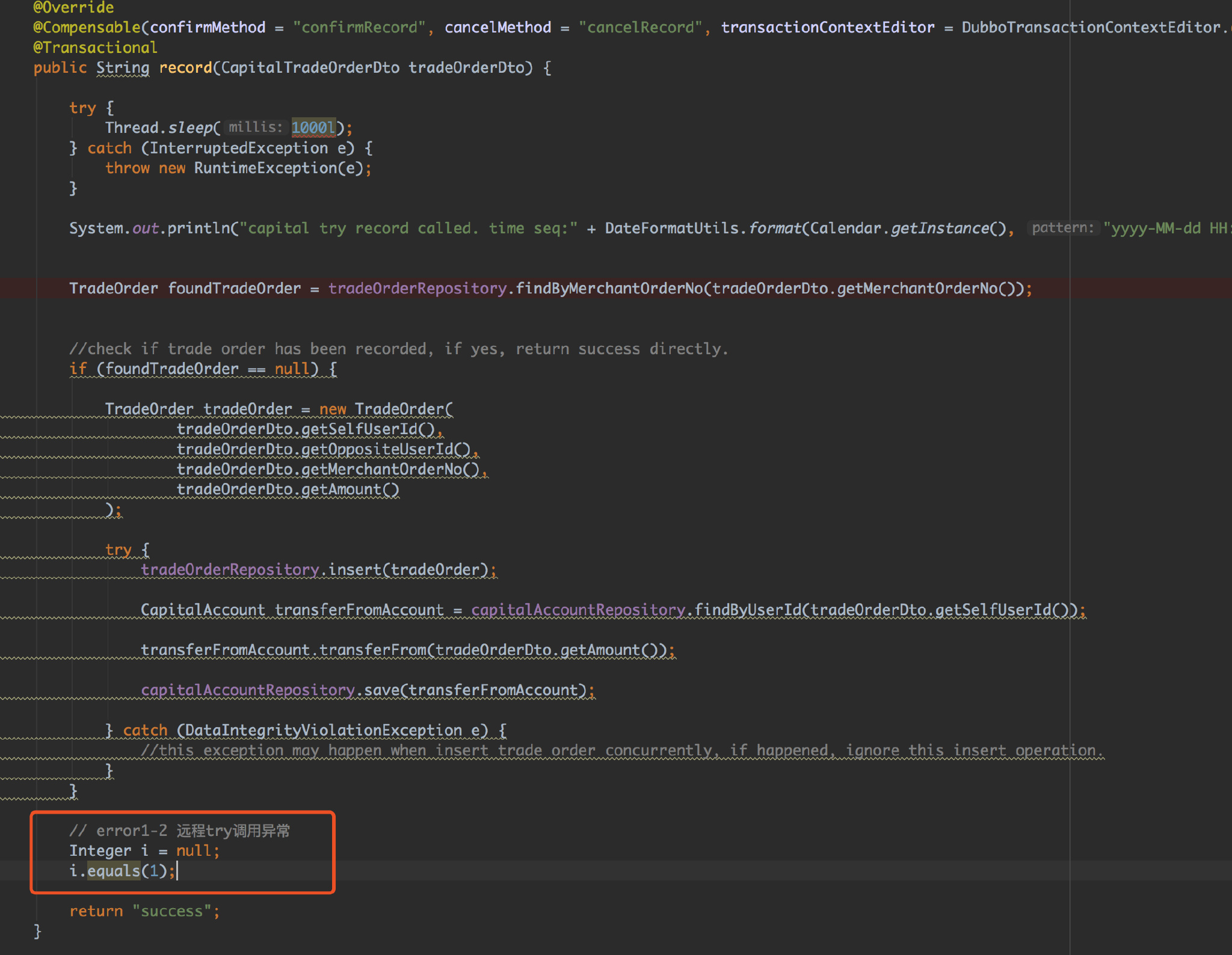This screenshot has height=955, width=1232.
Task: Click DataIntegrityViolationException in catch
Action: coord(323,730)
